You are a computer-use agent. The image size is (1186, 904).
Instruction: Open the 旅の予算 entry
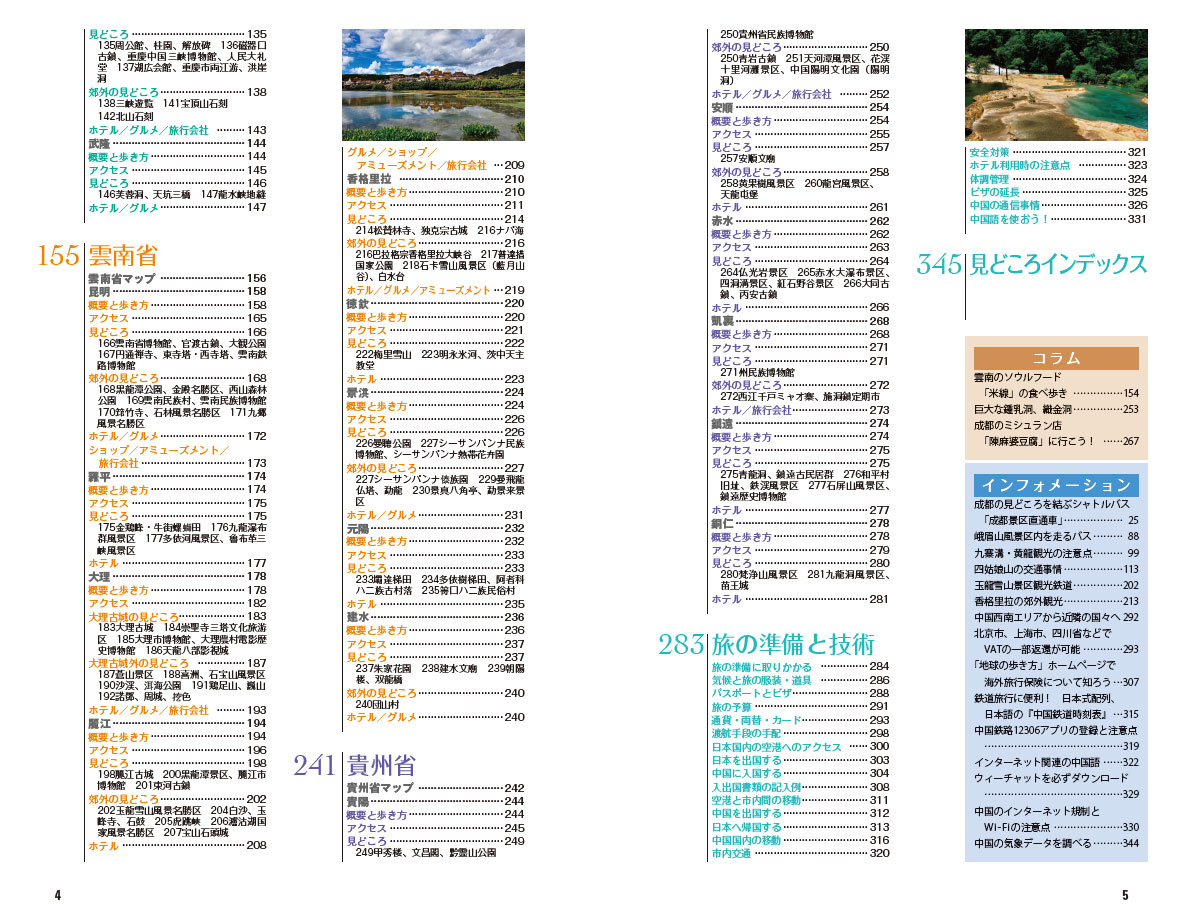(731, 707)
